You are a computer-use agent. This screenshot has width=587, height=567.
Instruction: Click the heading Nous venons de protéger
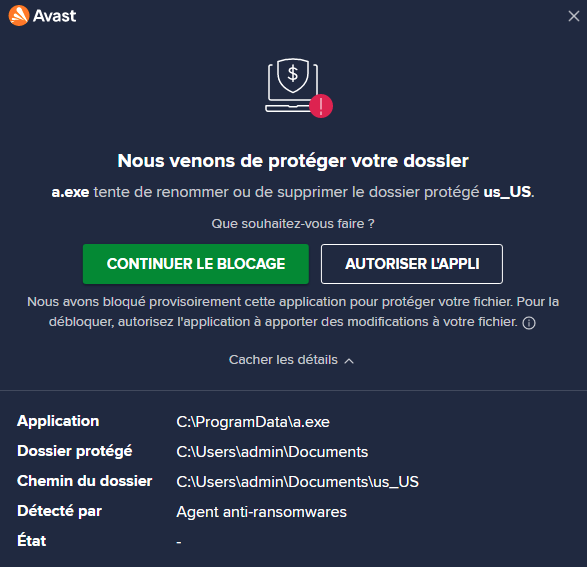point(293,161)
